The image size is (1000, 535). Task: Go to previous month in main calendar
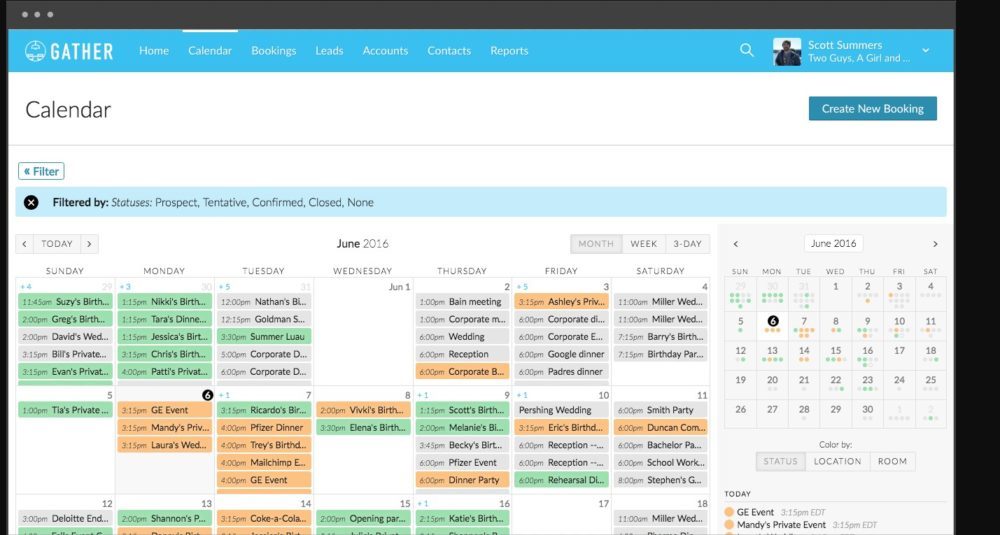pos(25,244)
